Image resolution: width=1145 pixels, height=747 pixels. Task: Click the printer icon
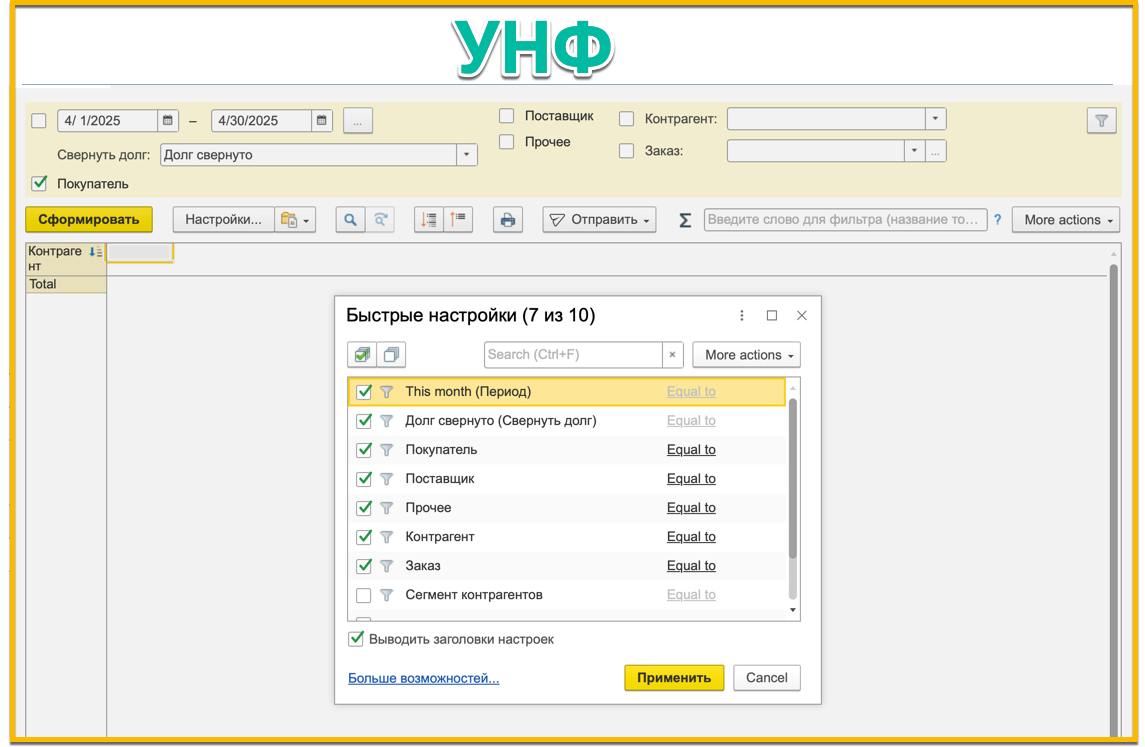point(508,220)
